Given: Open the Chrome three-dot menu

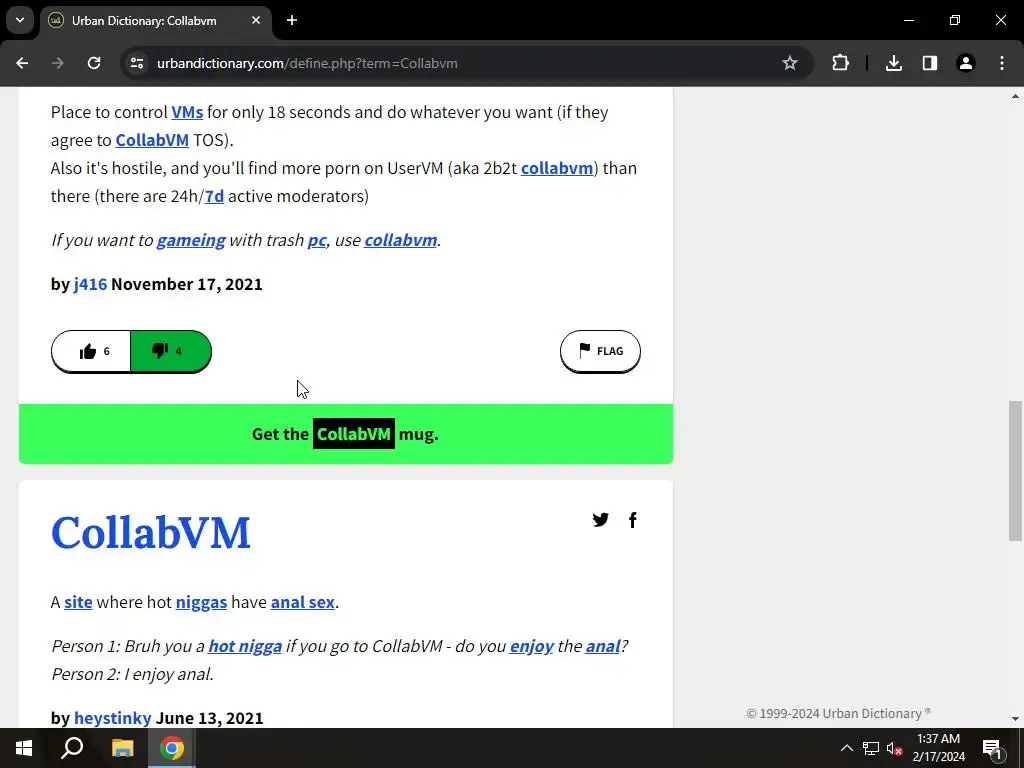Looking at the screenshot, I should [x=1002, y=63].
